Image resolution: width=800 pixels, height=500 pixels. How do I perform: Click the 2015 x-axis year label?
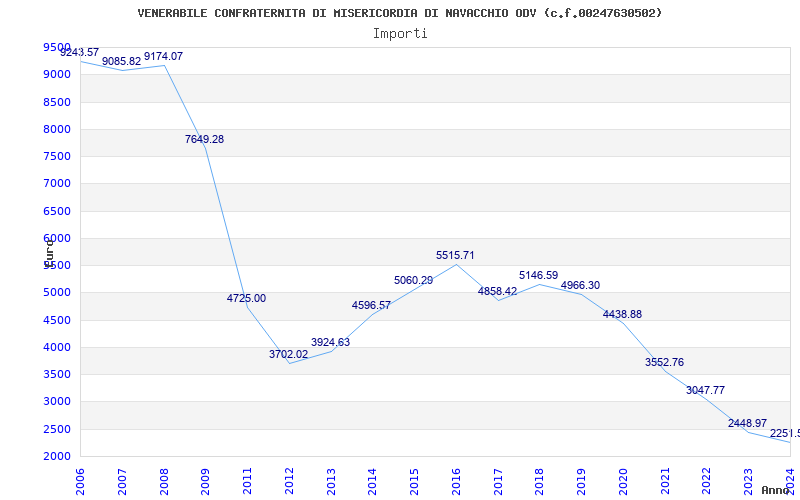414,482
